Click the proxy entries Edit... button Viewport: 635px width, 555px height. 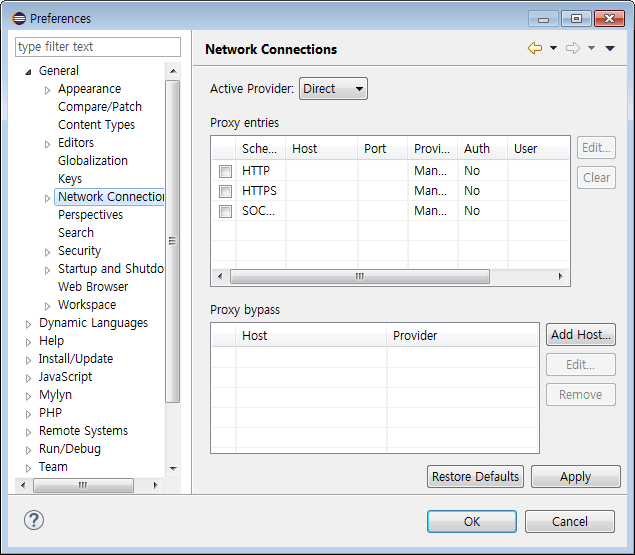(x=596, y=147)
